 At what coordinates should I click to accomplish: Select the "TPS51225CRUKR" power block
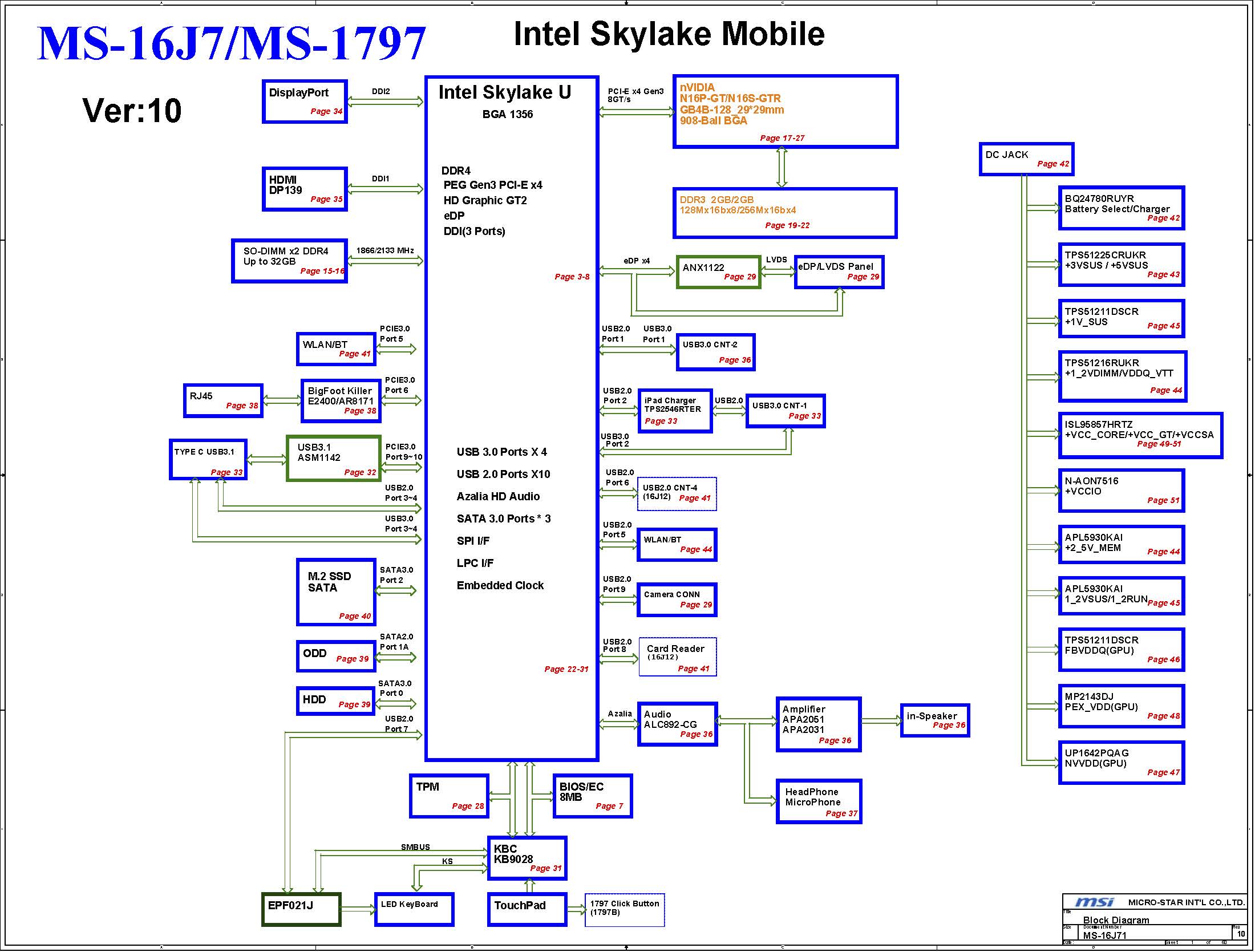click(x=1122, y=265)
